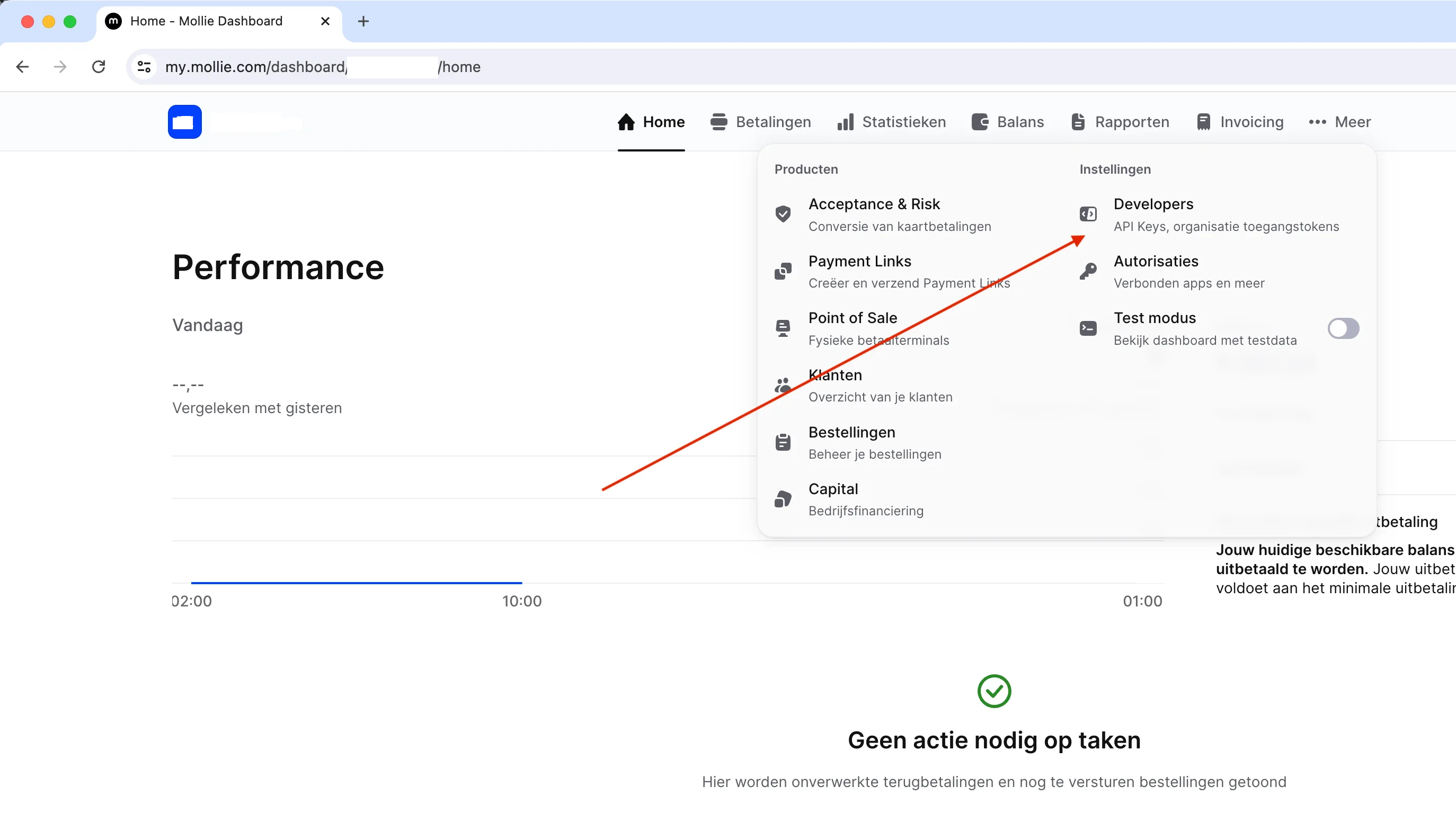Click the address bar URL field
This screenshot has width=1456, height=822.
point(791,67)
